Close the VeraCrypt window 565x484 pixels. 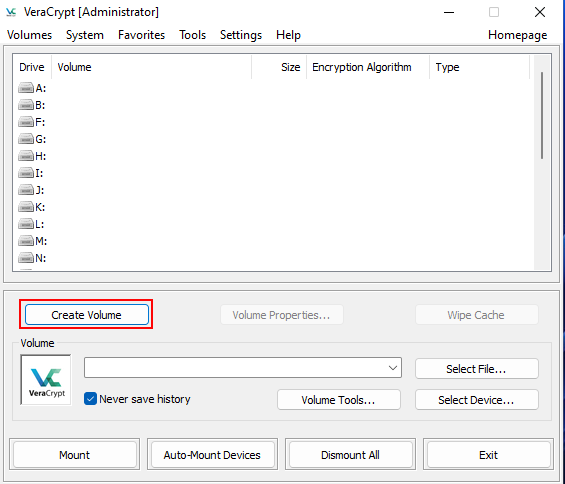click(x=540, y=12)
